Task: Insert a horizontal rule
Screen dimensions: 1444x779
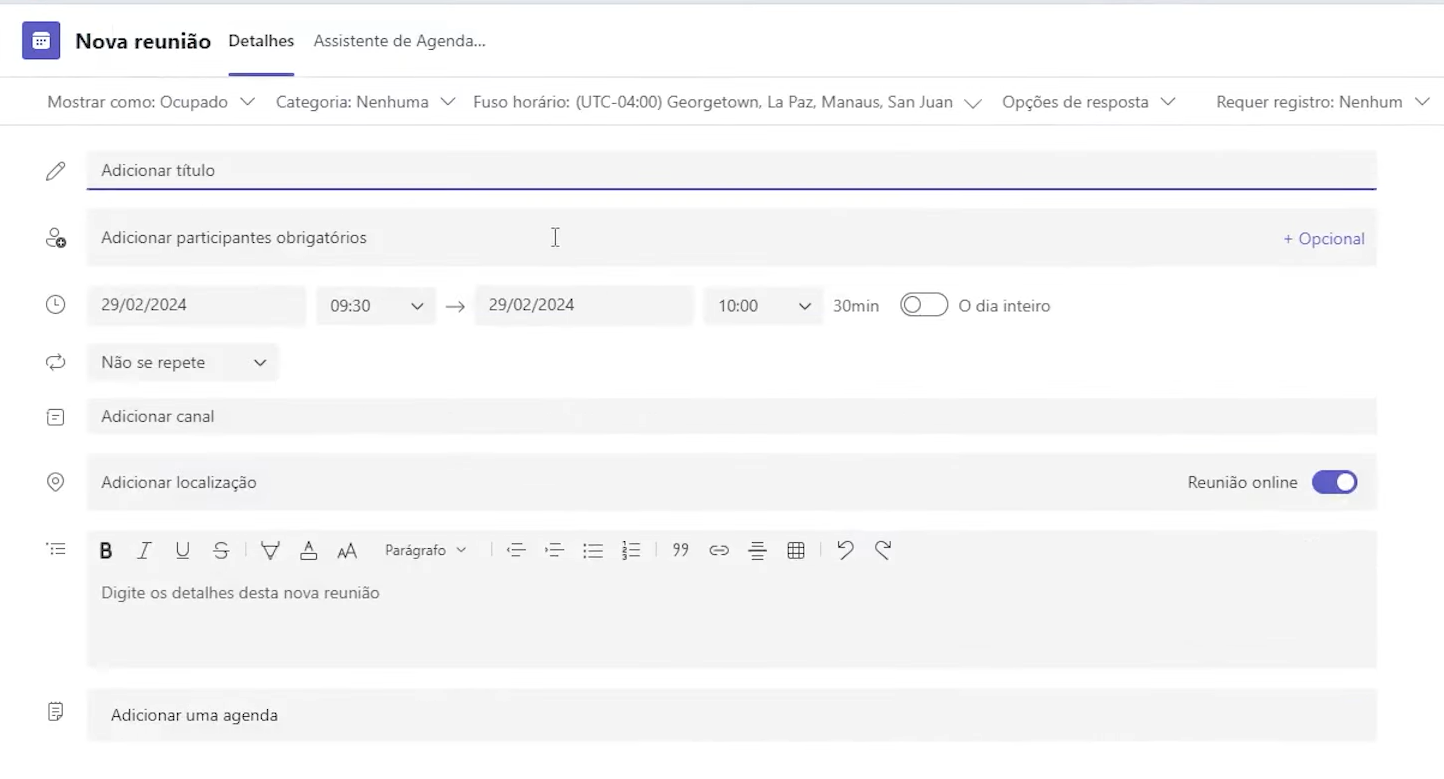Action: (757, 550)
